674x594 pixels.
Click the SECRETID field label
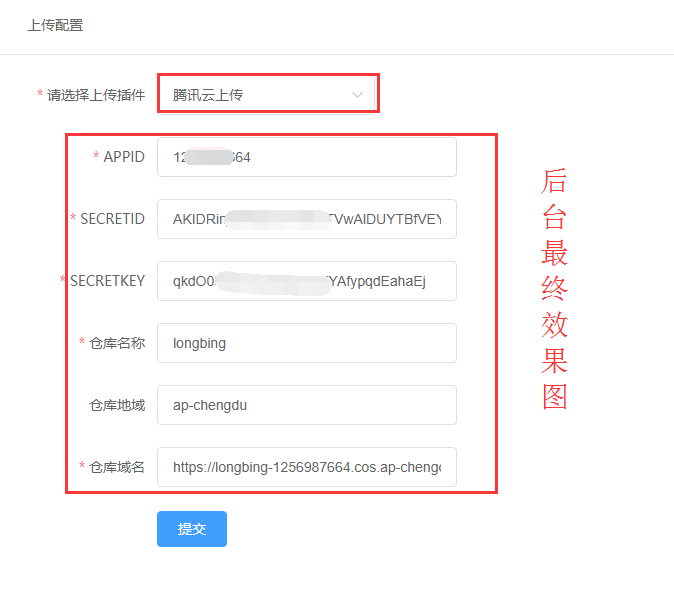tap(113, 219)
